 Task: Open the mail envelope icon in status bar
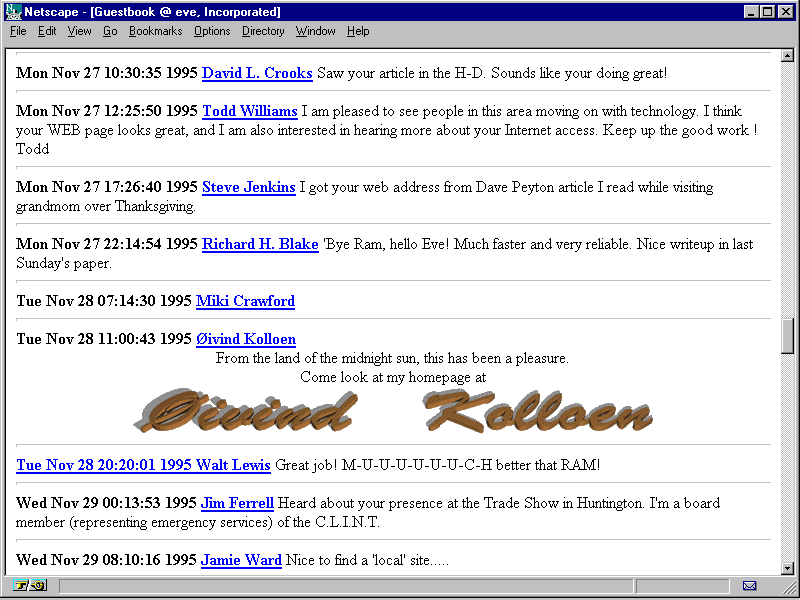point(749,586)
